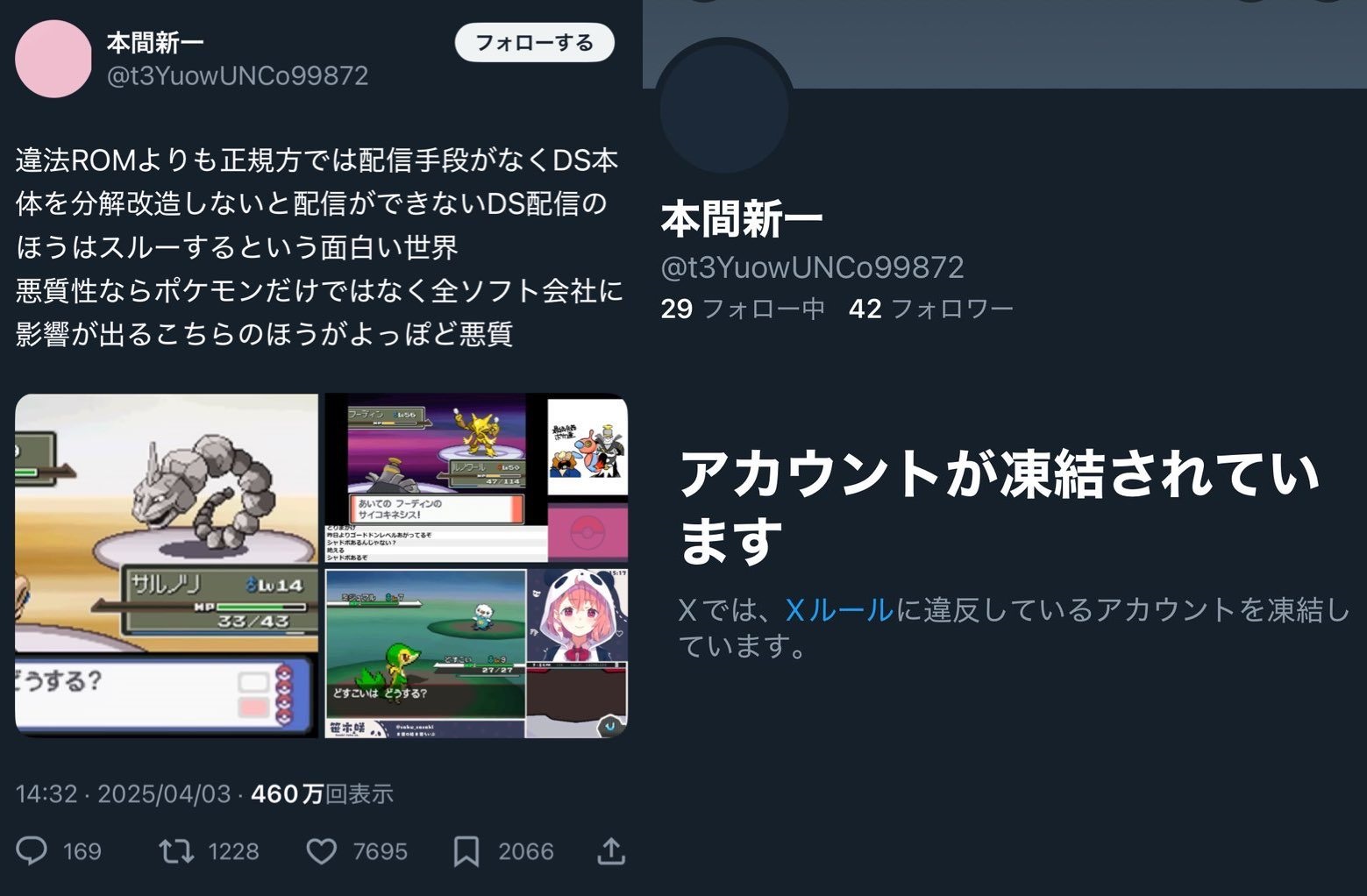Click the pink profile avatar on the tweet
Screen dimensions: 1367x896
point(53,59)
